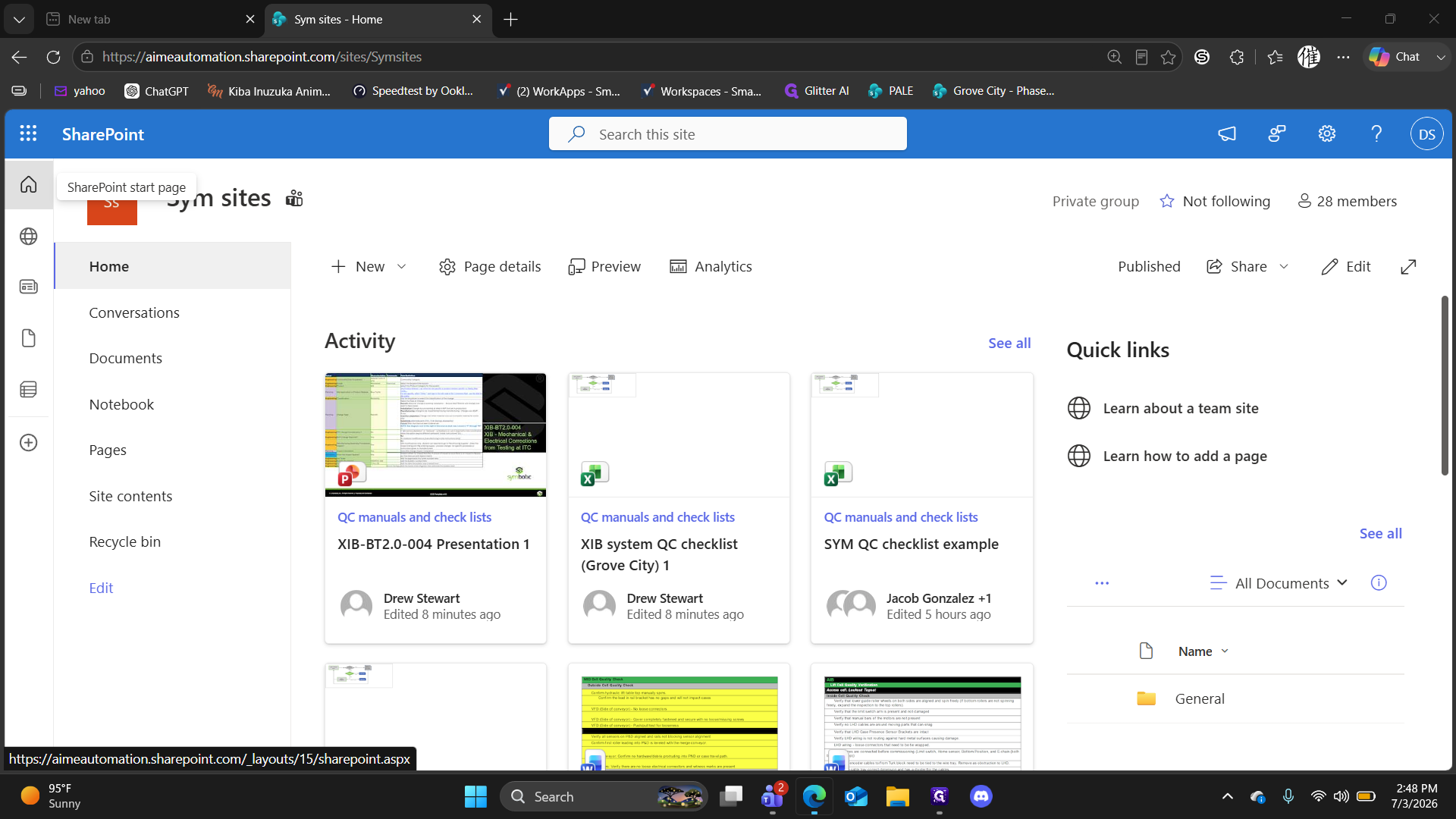This screenshot has height=819, width=1456.
Task: Open reading view icon in address bar
Action: pyautogui.click(x=1141, y=57)
